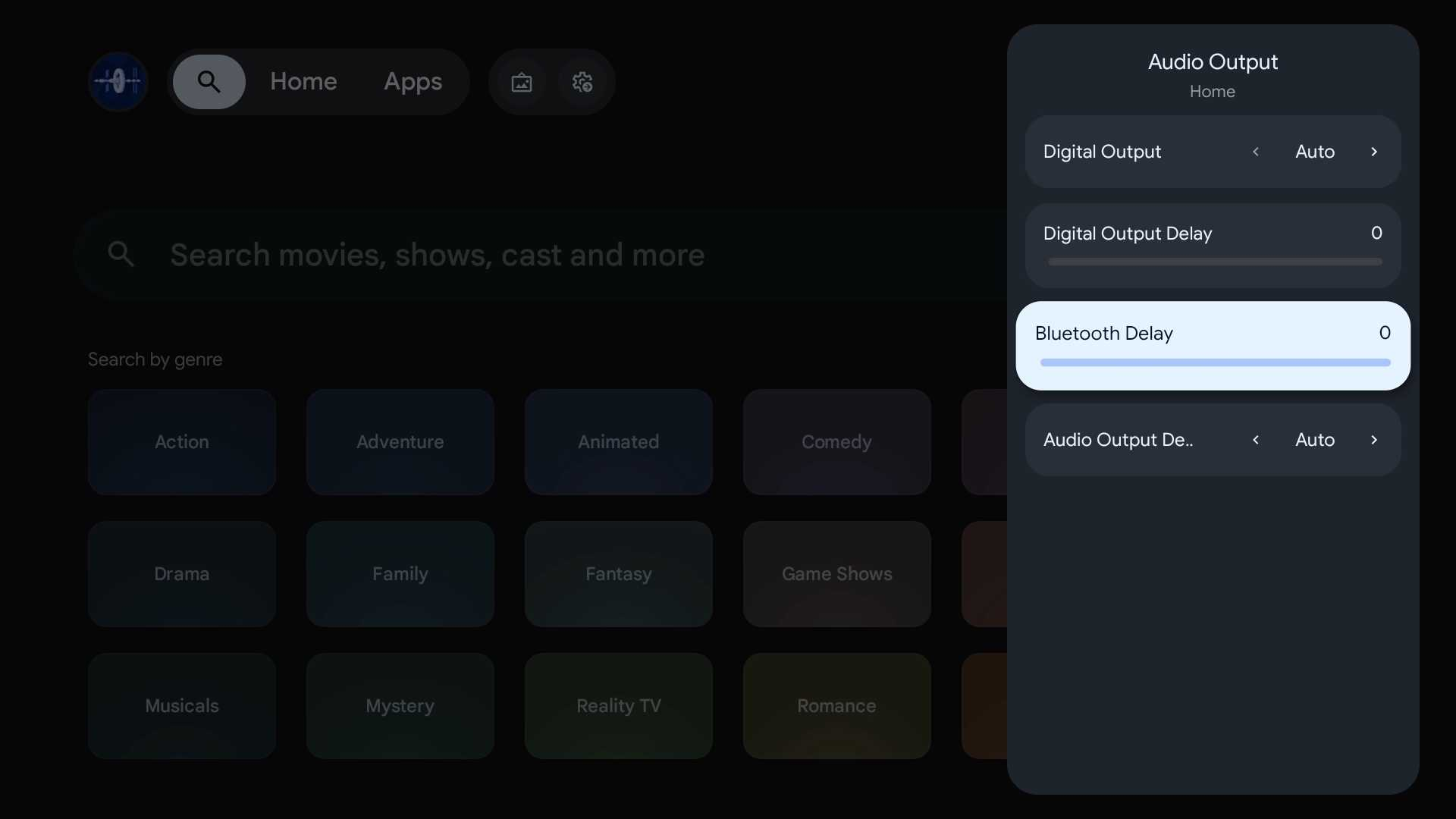Select the Fantasy genre card

(x=618, y=574)
